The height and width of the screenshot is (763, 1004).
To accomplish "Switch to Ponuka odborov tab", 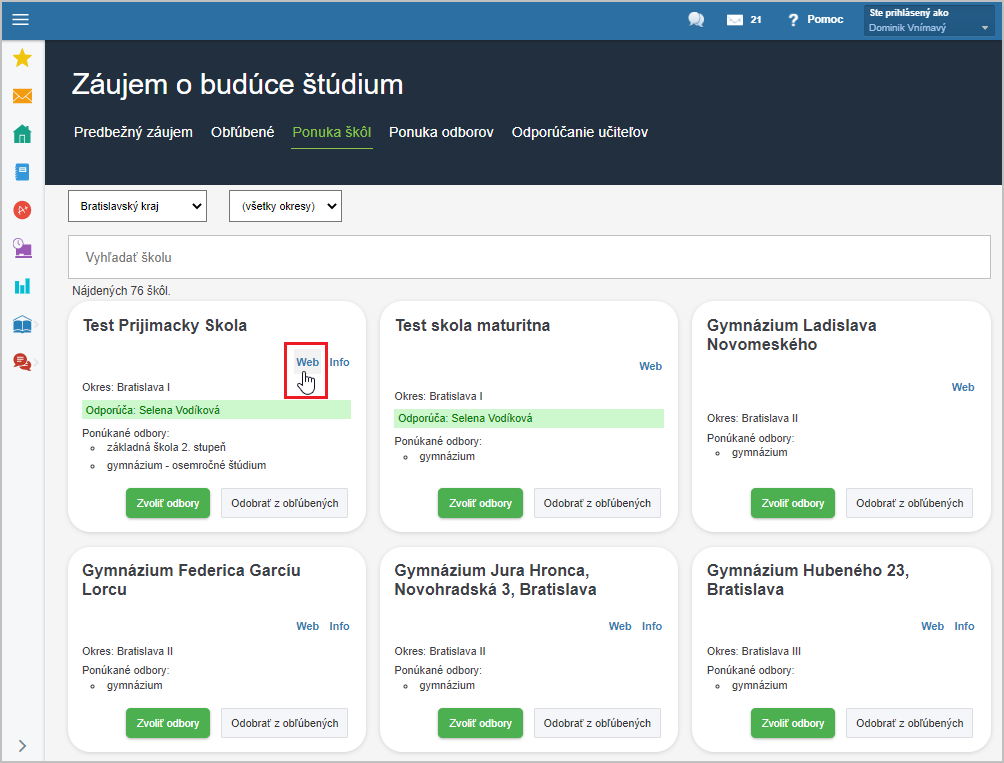I will (x=441, y=132).
